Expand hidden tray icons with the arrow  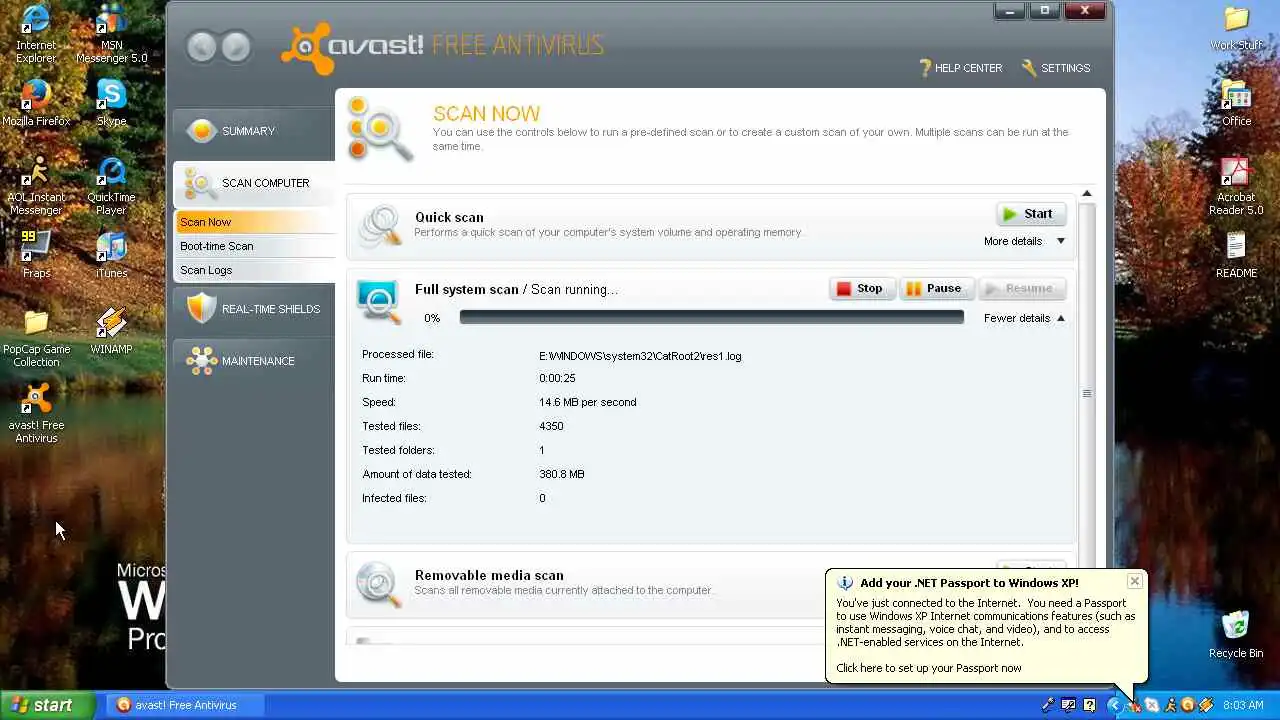1115,705
